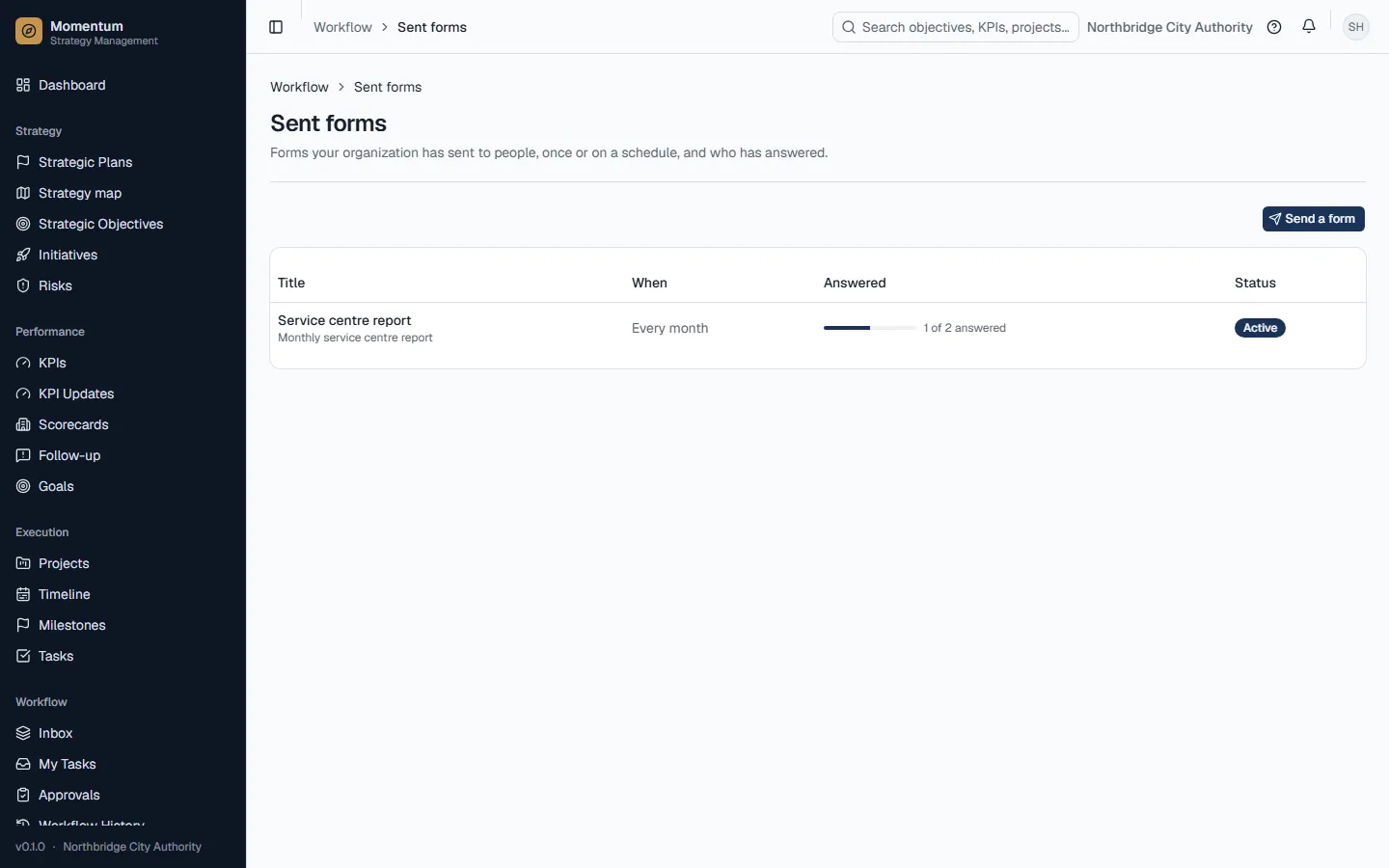Click the Inbox layers icon
1389x868 pixels.
coord(23,733)
